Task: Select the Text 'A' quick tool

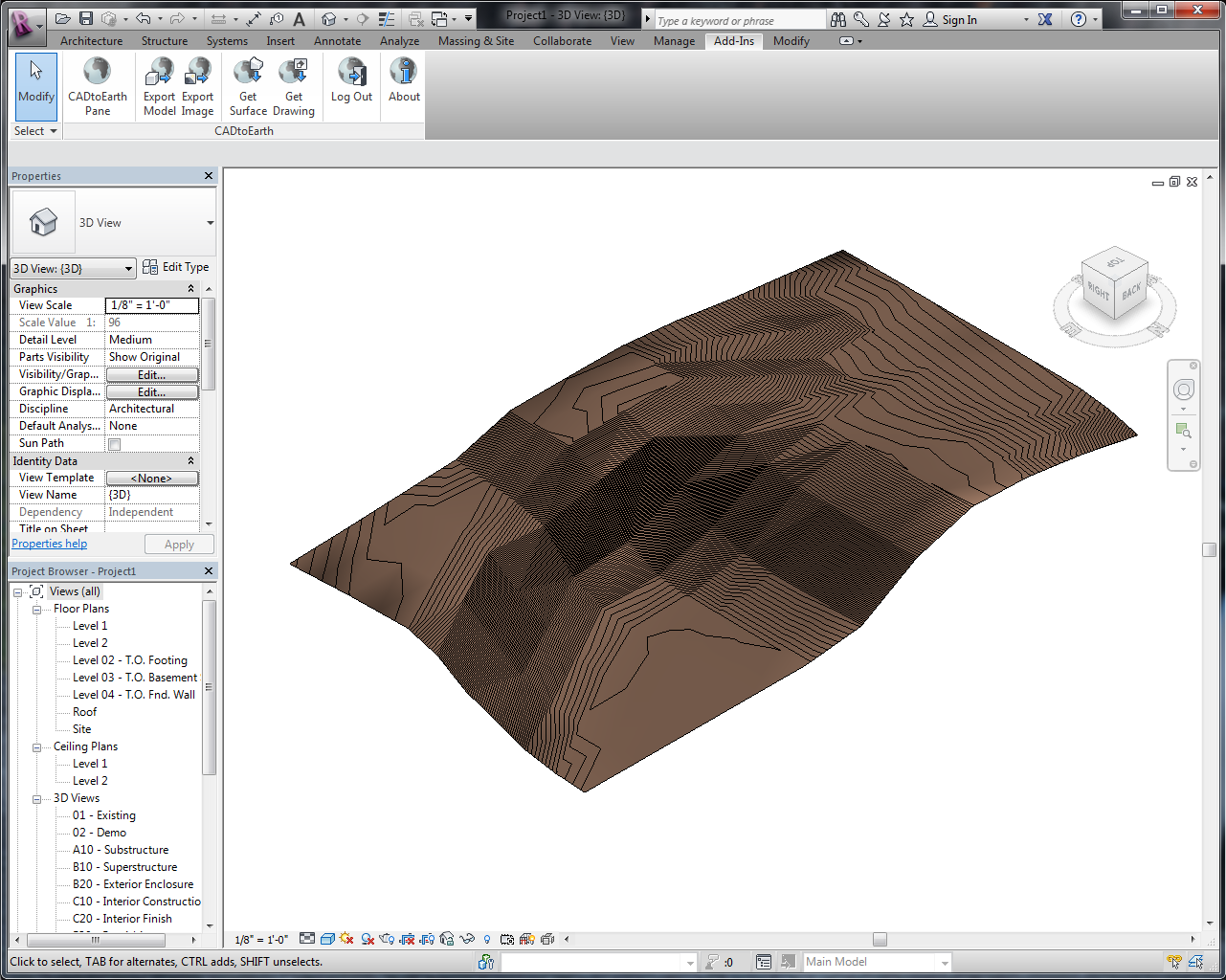Action: click(299, 19)
